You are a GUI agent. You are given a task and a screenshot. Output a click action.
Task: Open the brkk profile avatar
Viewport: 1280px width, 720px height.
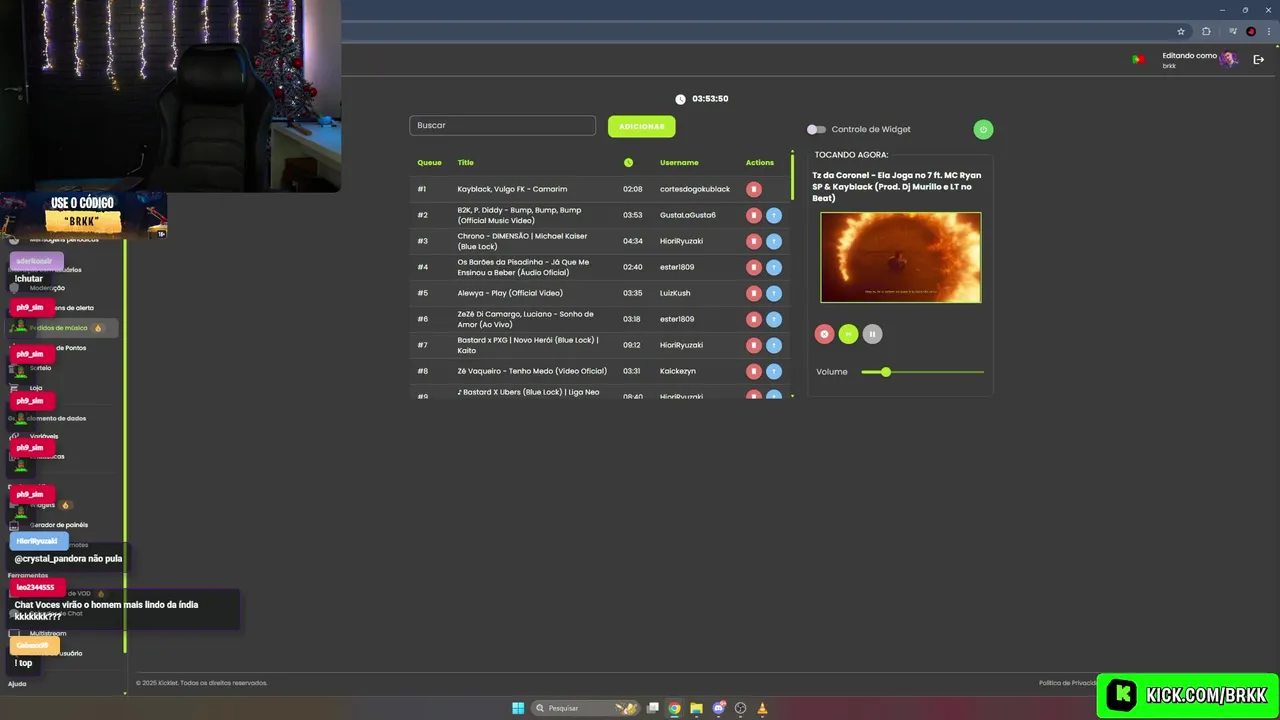pos(1228,59)
